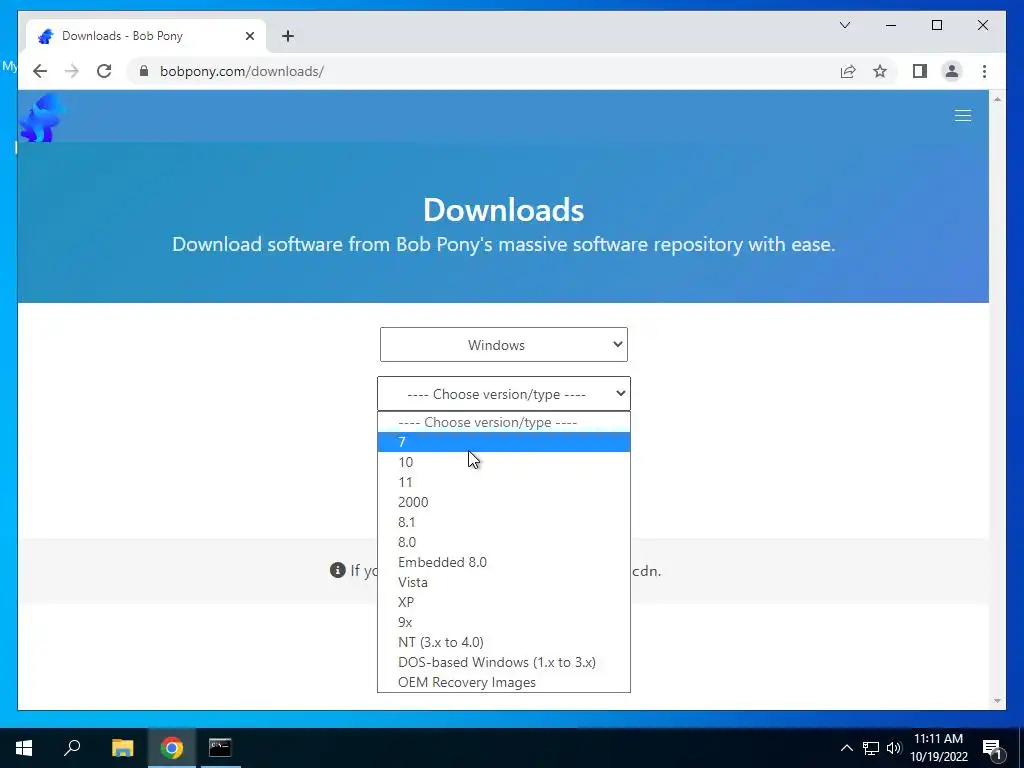Show hidden tray icons chevron

846,748
